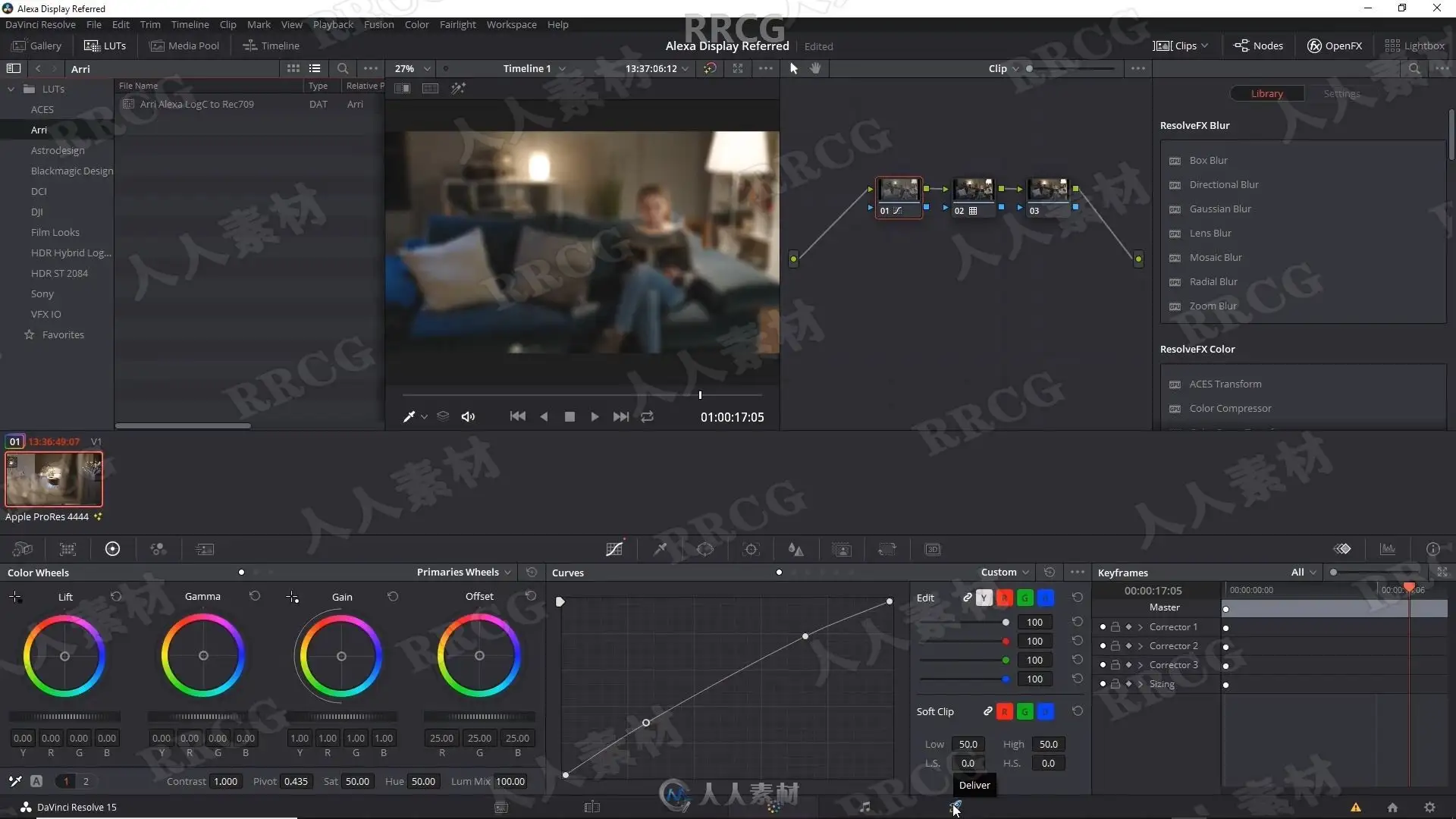
Task: Click the Color Wheels palette icon
Action: pos(112,549)
